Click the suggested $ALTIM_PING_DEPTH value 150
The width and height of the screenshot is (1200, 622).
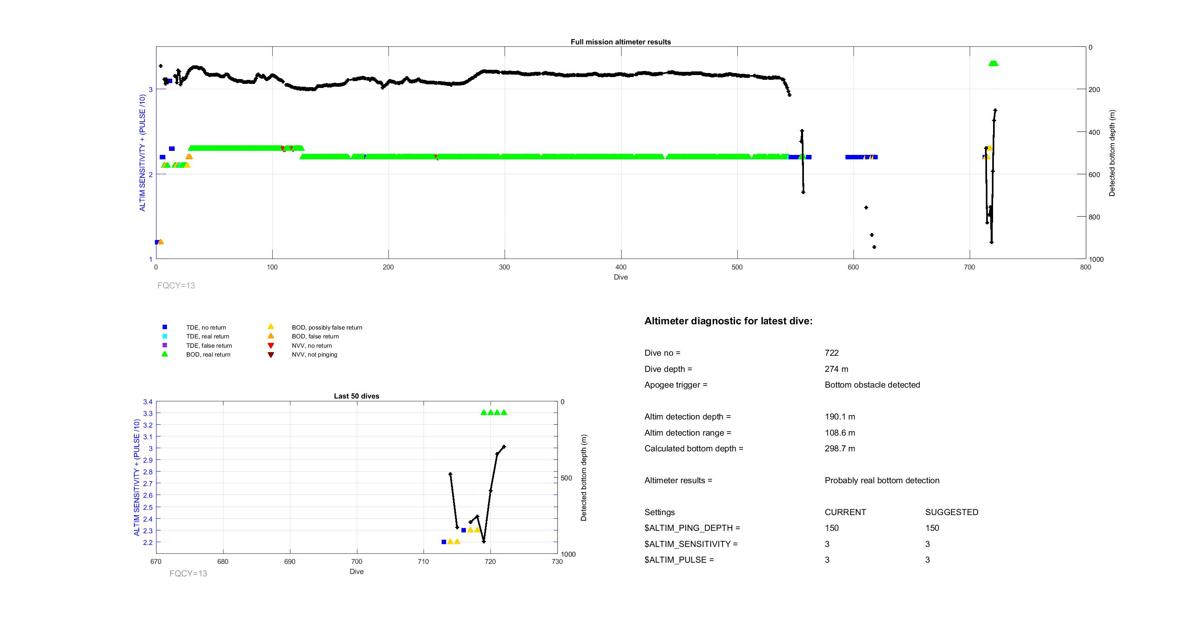[932, 528]
